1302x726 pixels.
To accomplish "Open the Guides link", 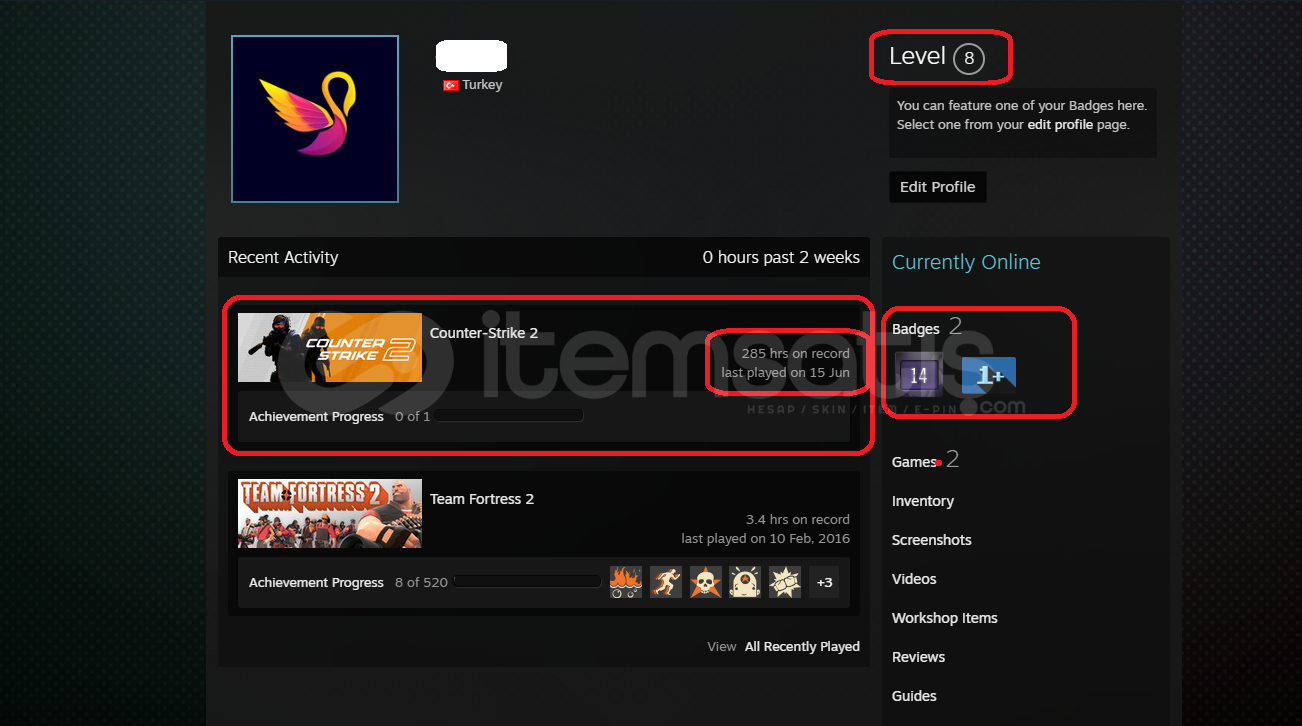I will pyautogui.click(x=914, y=696).
